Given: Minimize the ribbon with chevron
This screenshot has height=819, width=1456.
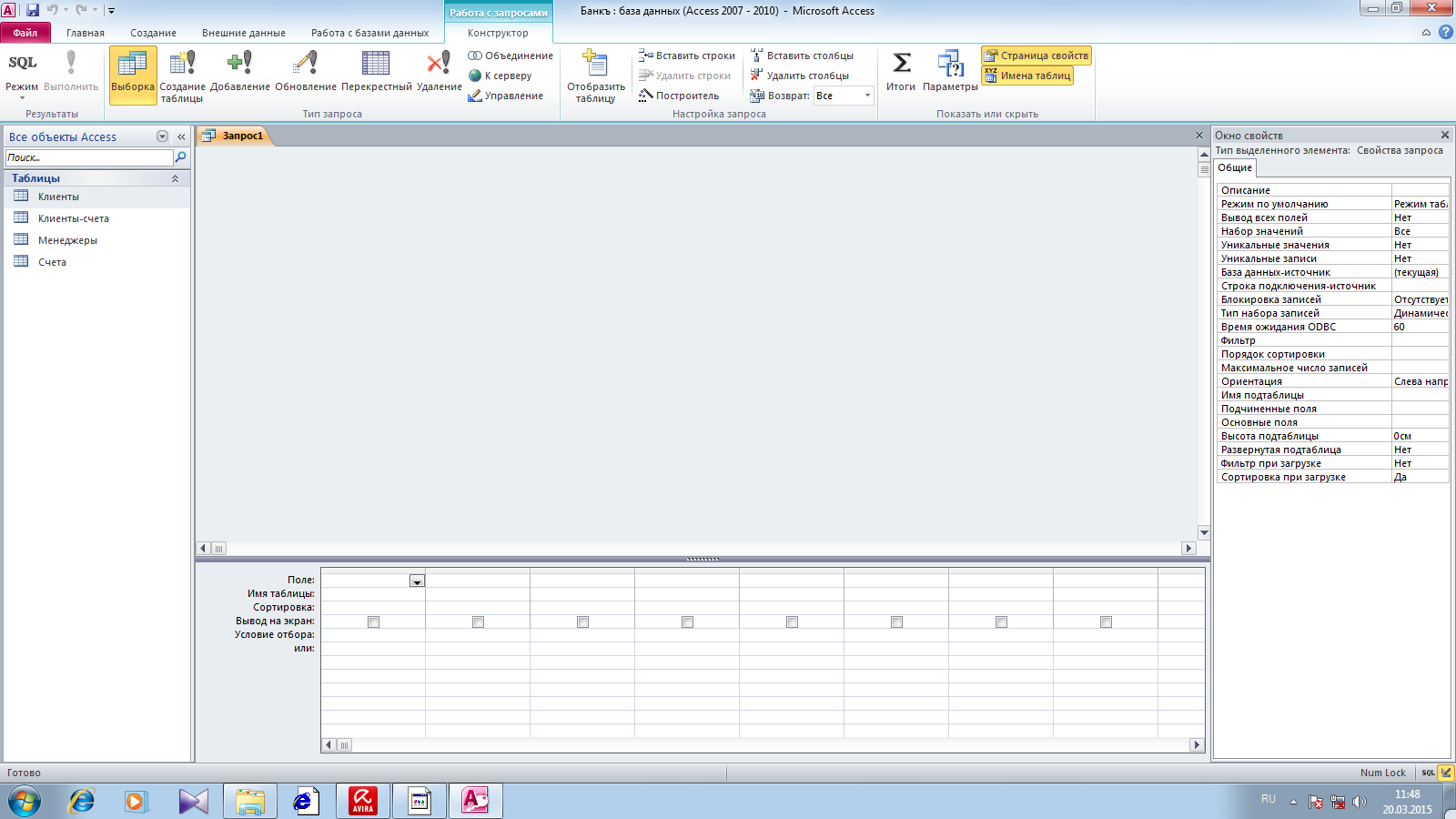Looking at the screenshot, I should click(1426, 33).
